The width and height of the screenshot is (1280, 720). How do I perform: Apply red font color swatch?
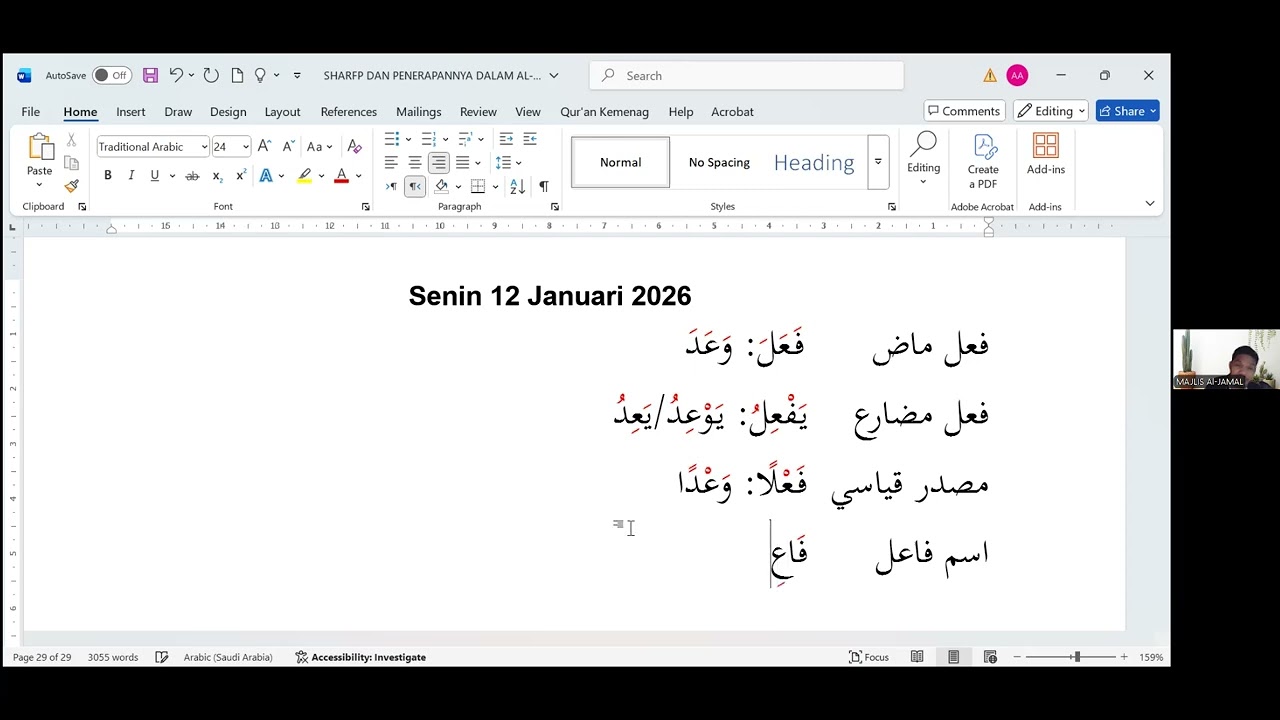(x=341, y=176)
